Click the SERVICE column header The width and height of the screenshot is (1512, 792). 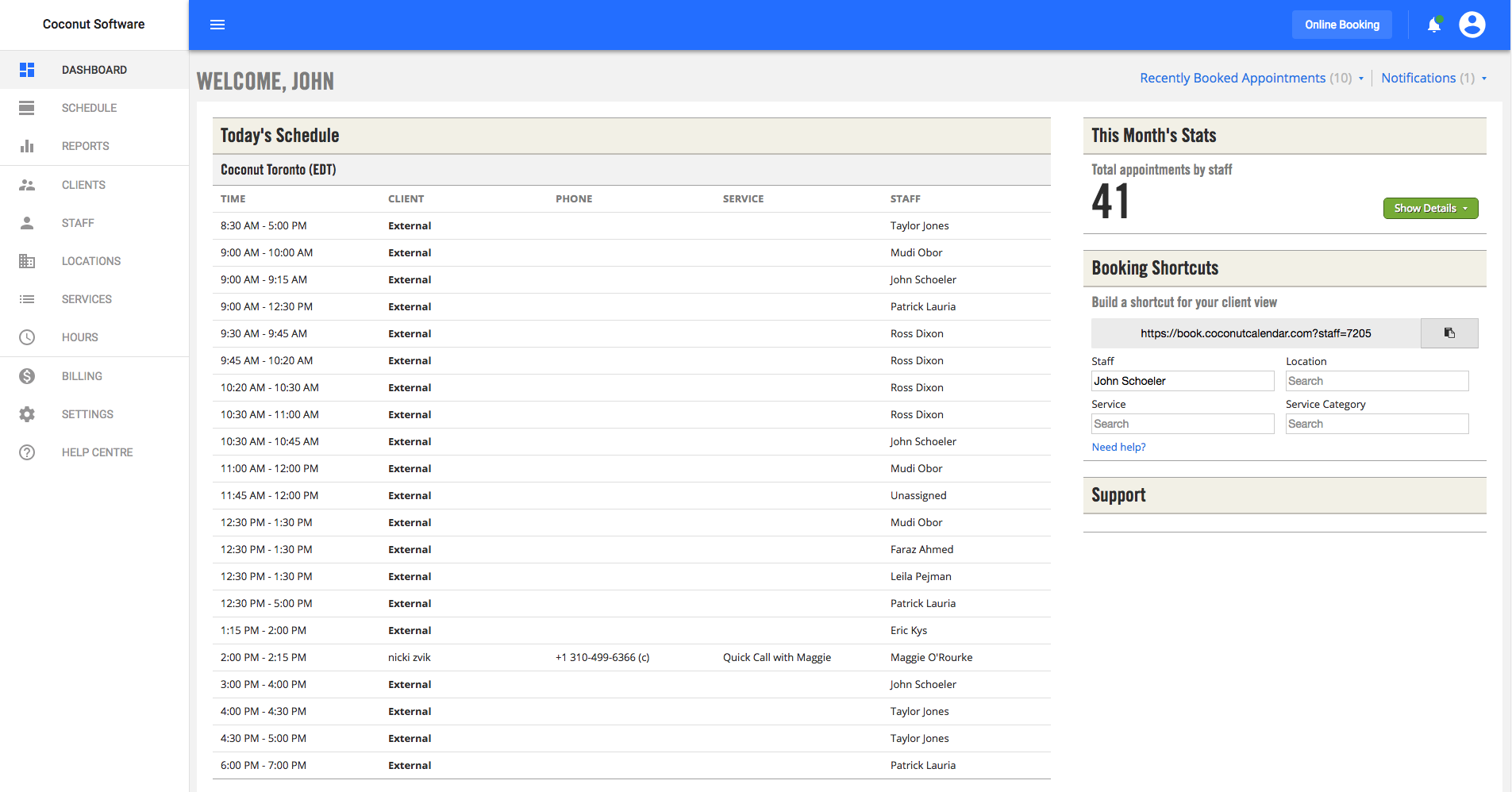(x=744, y=199)
